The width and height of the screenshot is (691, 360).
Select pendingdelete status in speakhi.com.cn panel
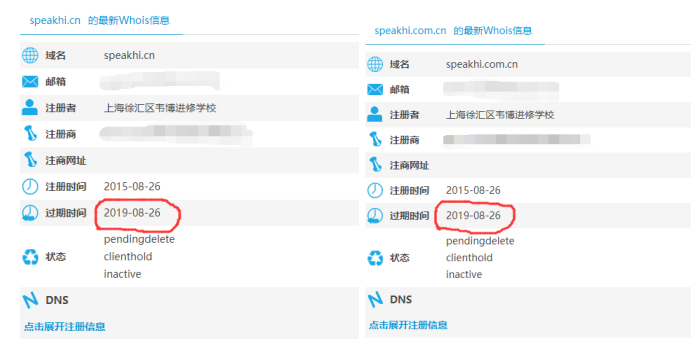click(x=480, y=241)
